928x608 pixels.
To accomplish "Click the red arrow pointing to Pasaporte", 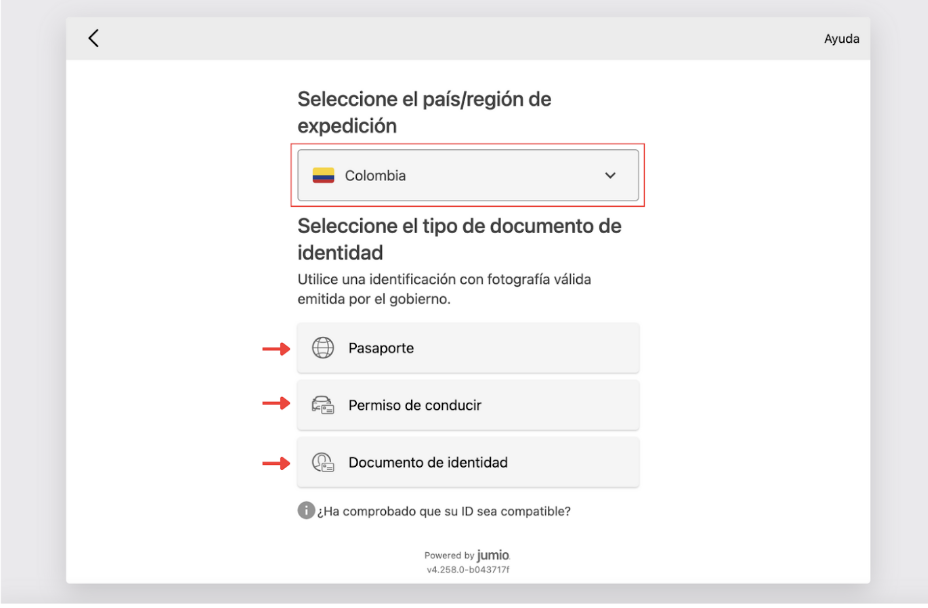I will [x=276, y=349].
